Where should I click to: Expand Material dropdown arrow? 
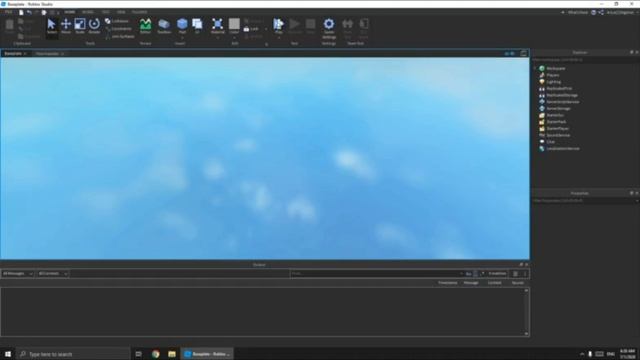tap(218, 38)
